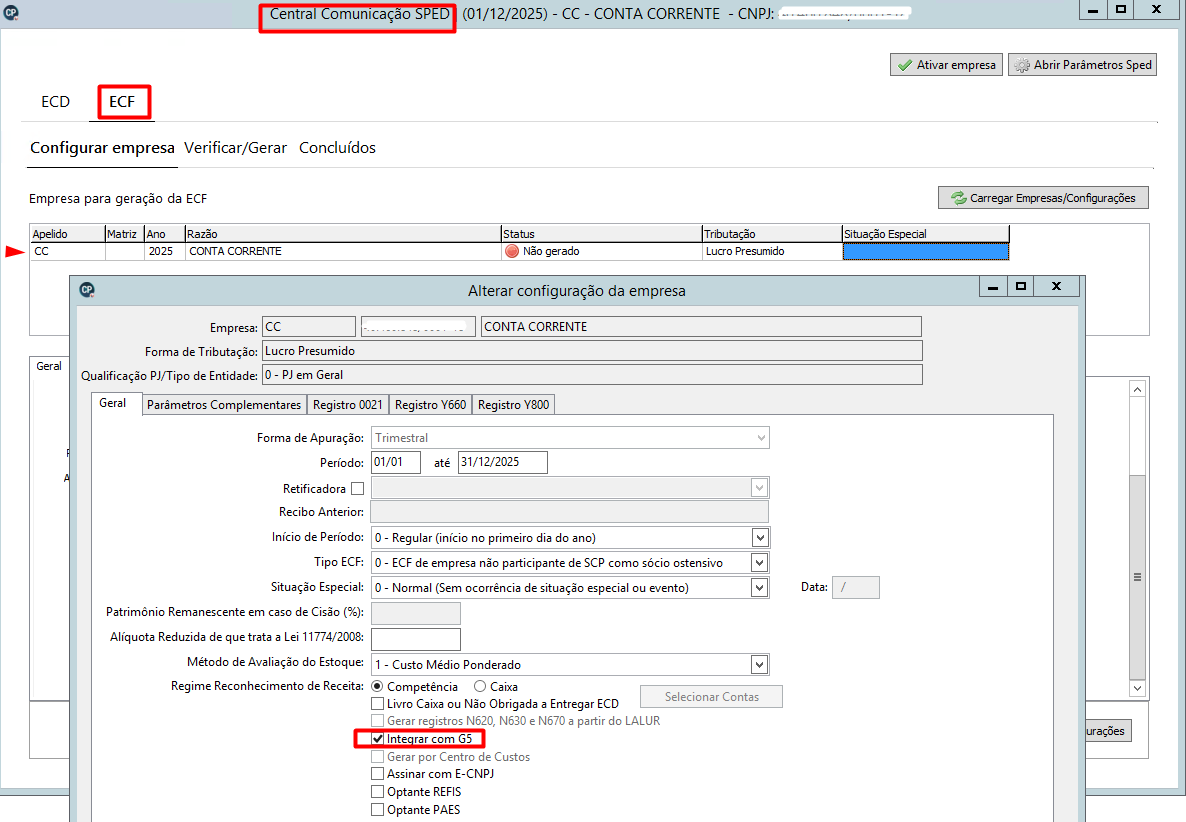The height and width of the screenshot is (822, 1186).
Task: Select the Caixa radio button
Action: (x=480, y=687)
